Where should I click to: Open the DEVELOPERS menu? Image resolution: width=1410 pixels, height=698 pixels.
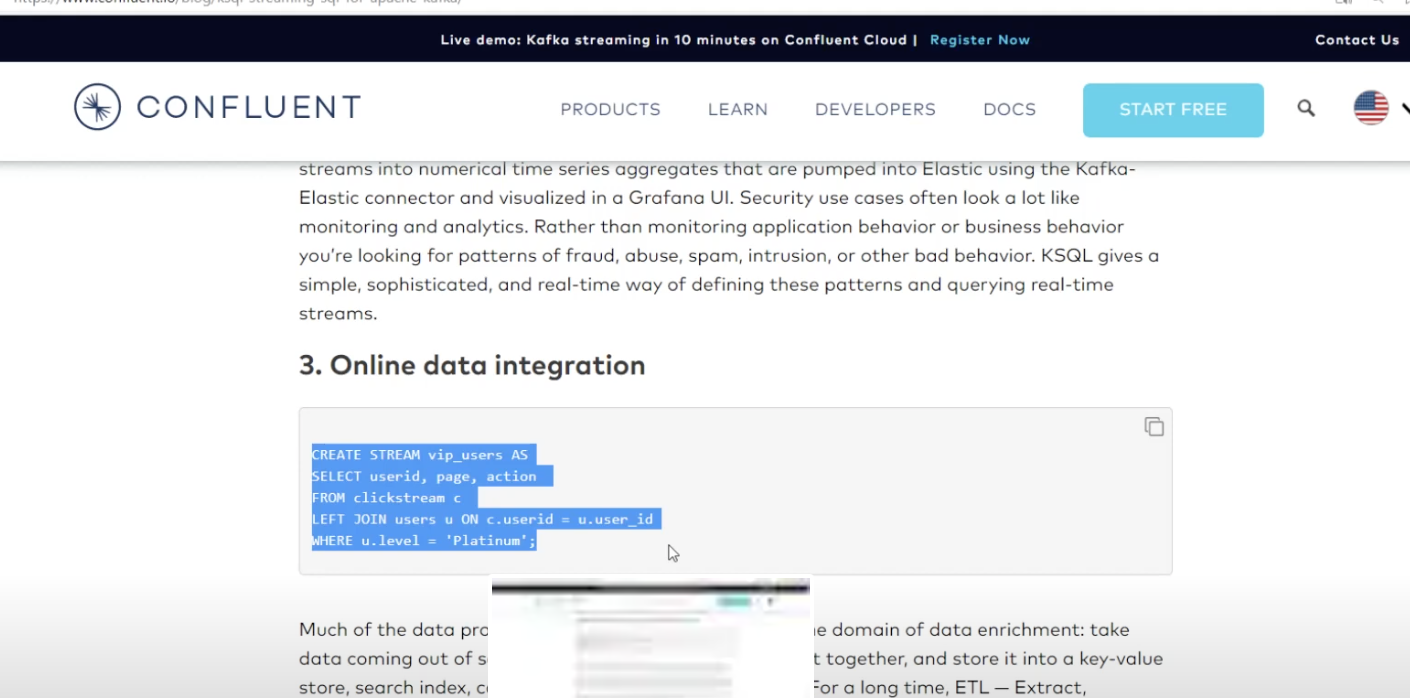[x=875, y=109]
